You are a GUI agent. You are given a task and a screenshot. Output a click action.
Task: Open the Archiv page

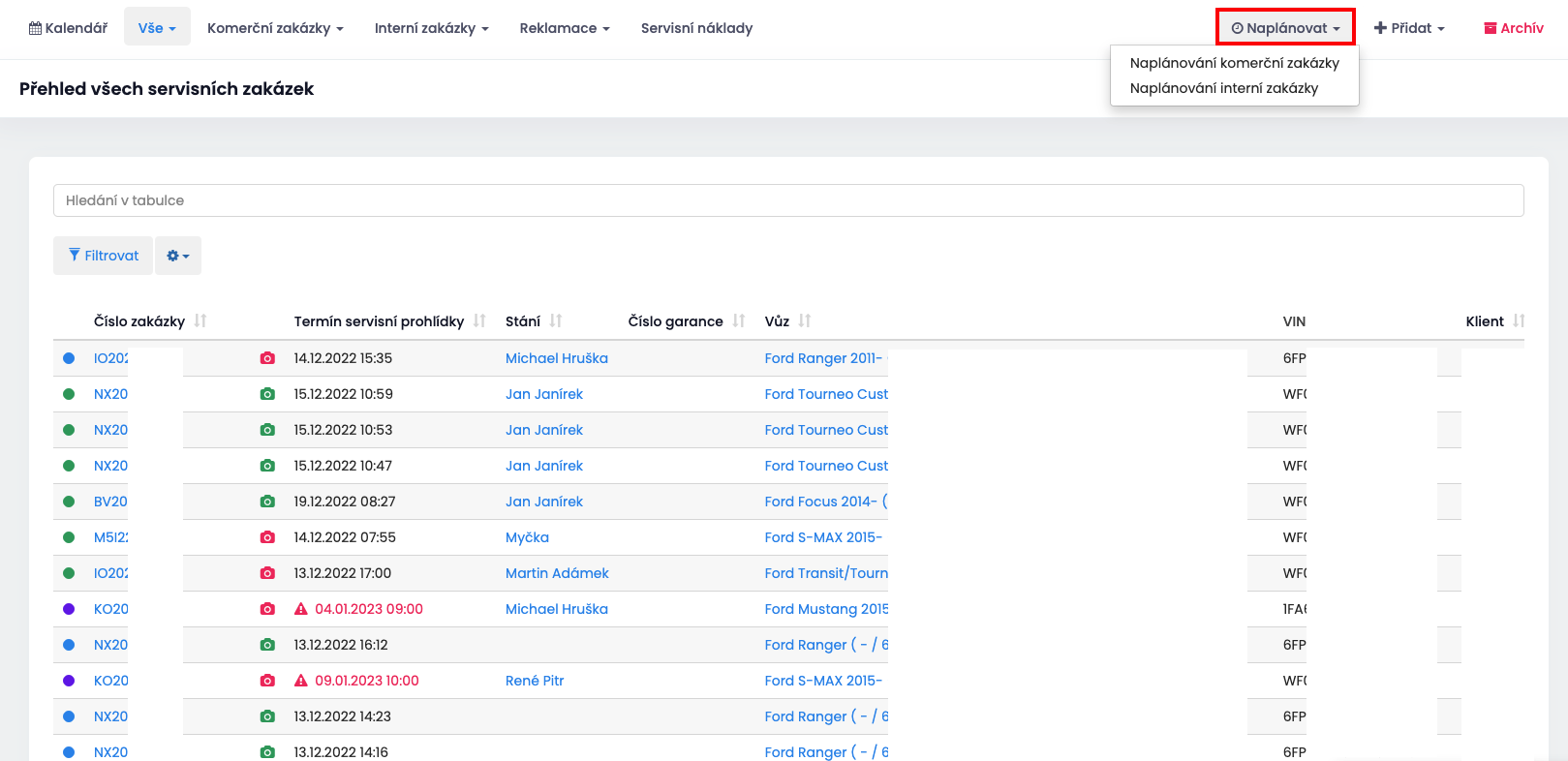1514,28
